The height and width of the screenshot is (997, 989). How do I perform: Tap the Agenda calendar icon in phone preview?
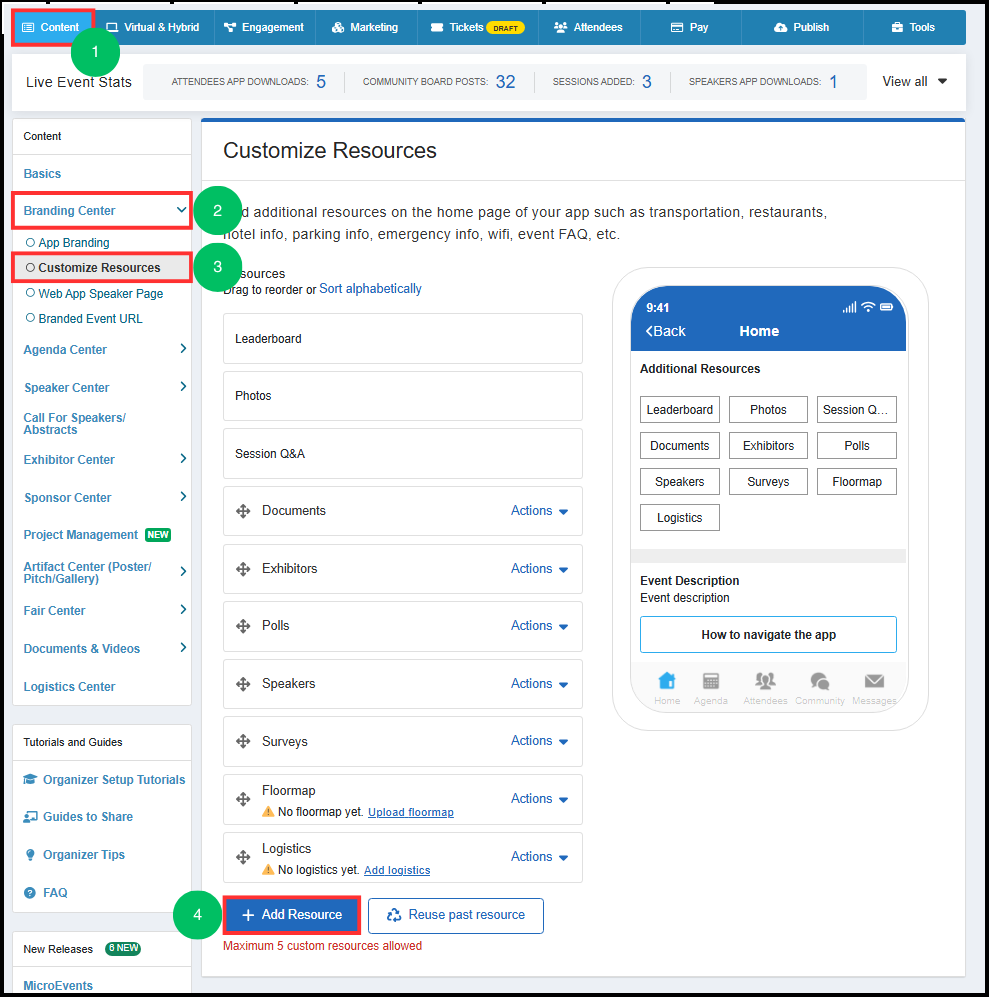click(x=710, y=681)
